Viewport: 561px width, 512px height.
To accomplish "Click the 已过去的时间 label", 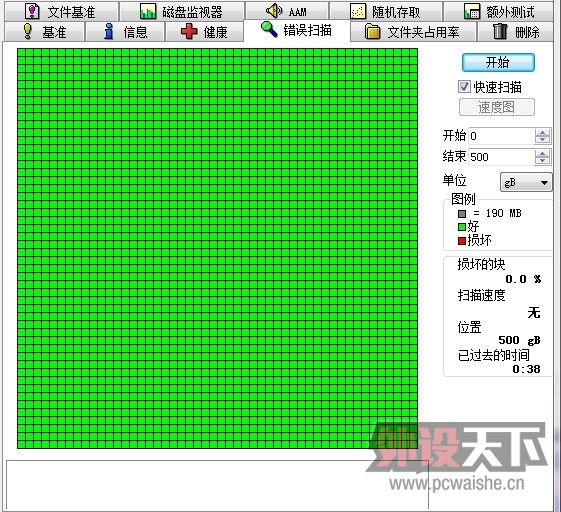I will (x=493, y=355).
